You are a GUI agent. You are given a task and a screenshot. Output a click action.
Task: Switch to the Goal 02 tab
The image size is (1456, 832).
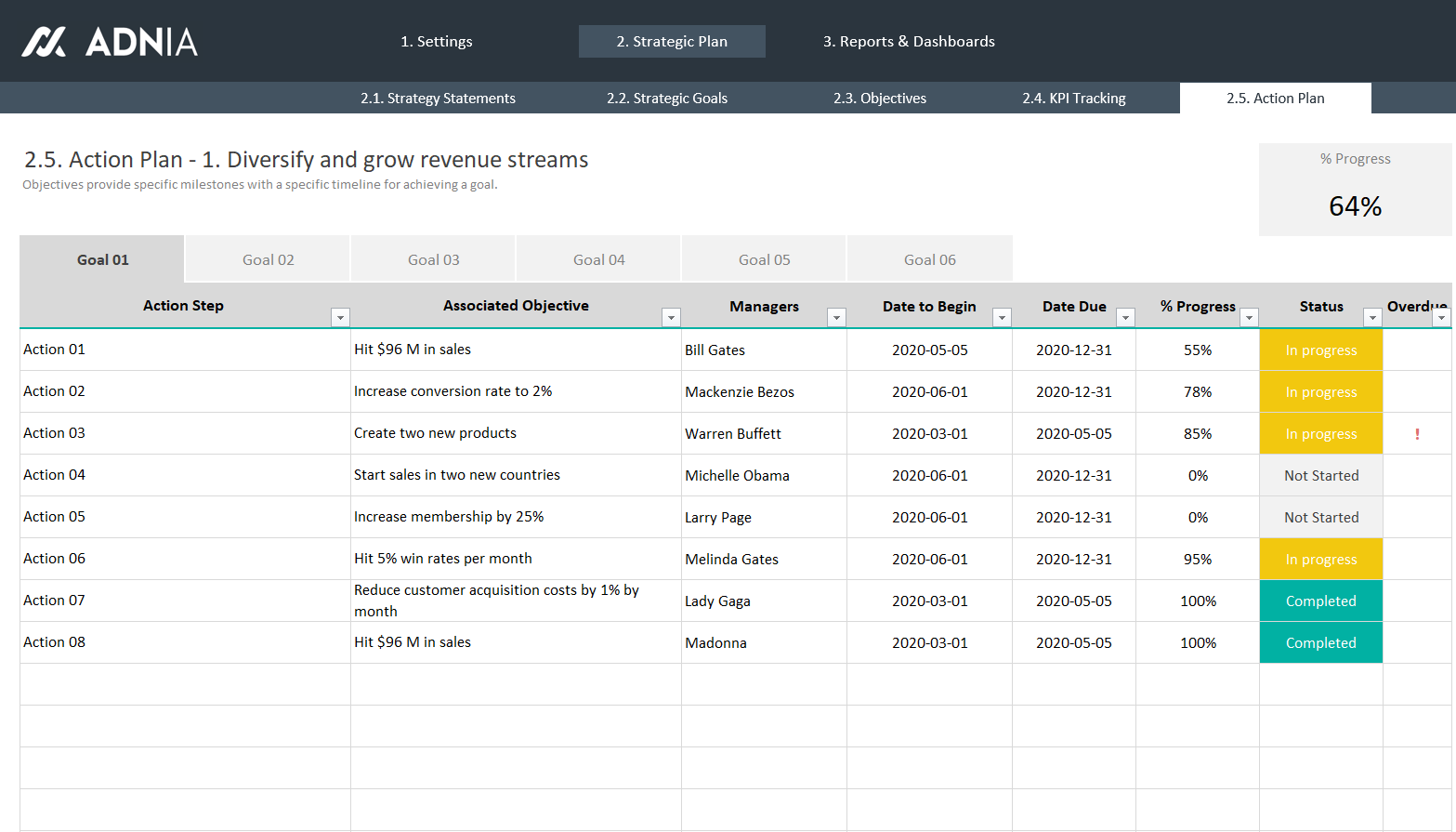point(268,260)
